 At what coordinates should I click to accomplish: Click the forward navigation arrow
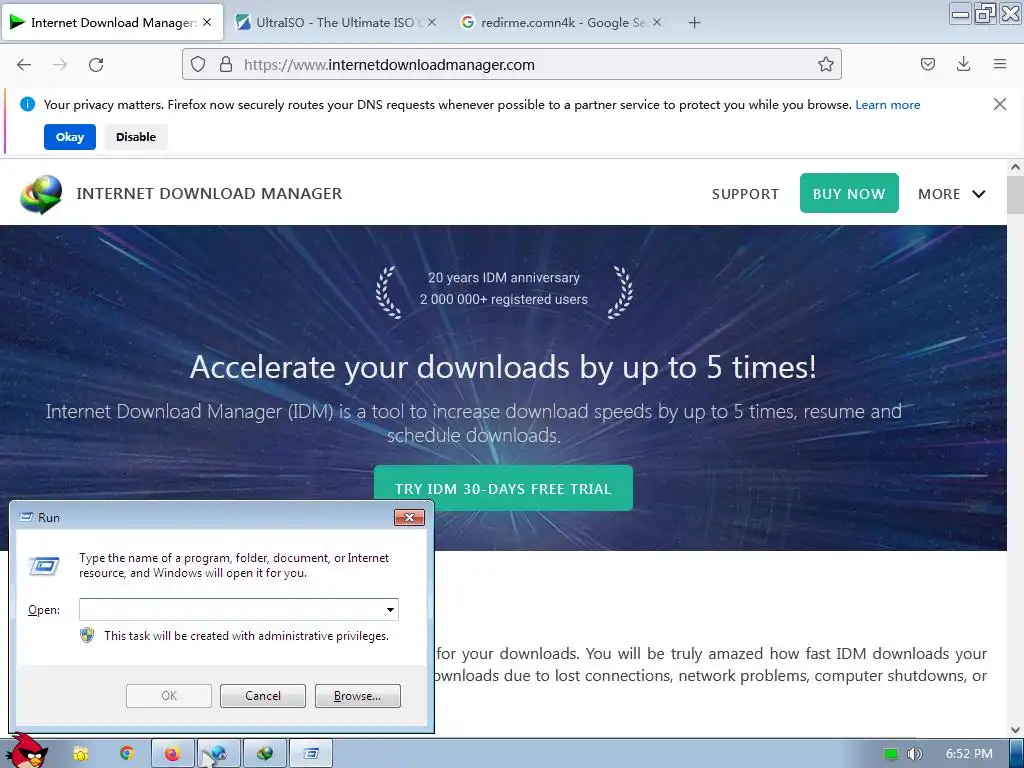pos(60,64)
